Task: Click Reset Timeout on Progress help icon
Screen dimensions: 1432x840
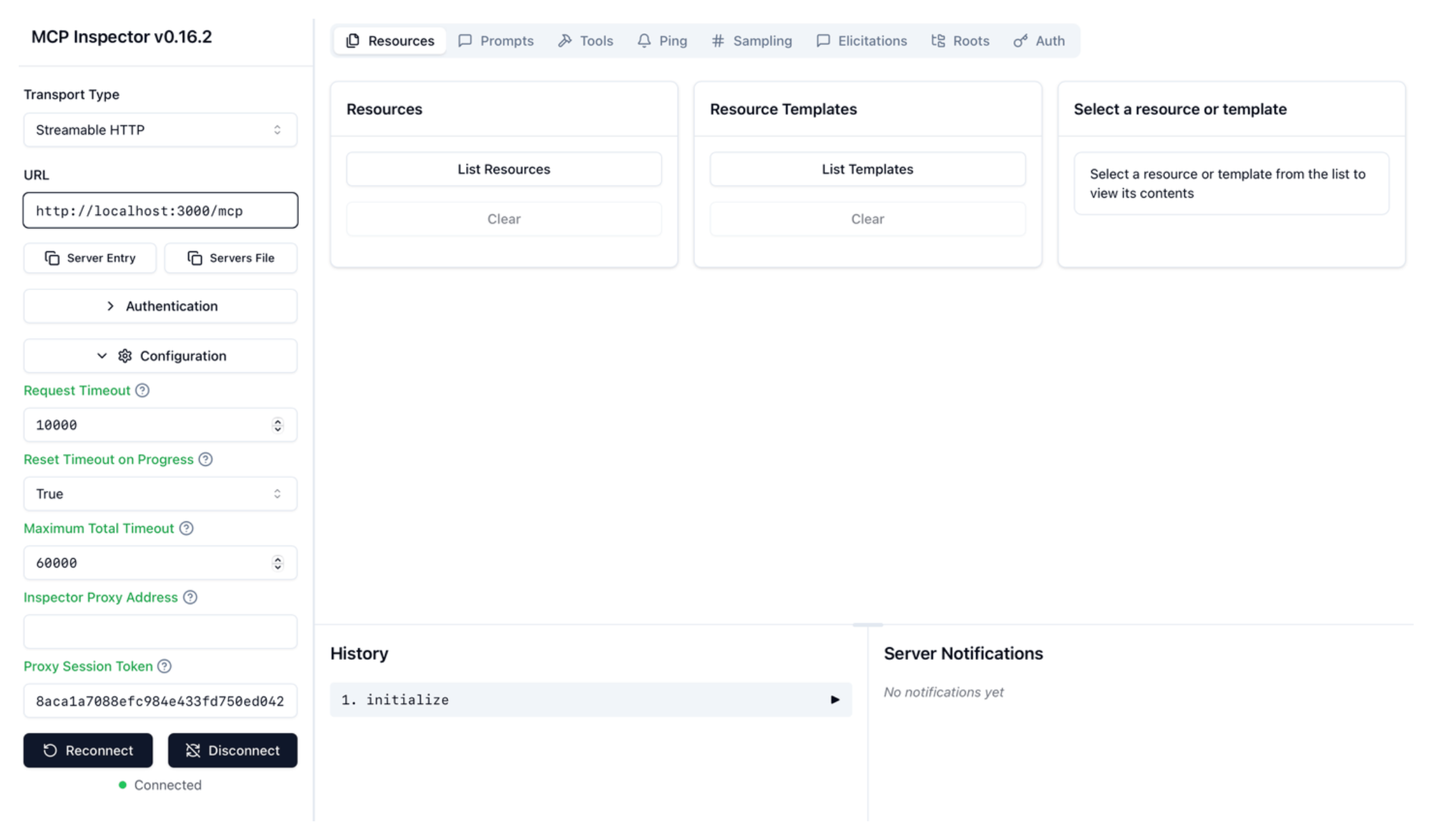Action: (205, 460)
